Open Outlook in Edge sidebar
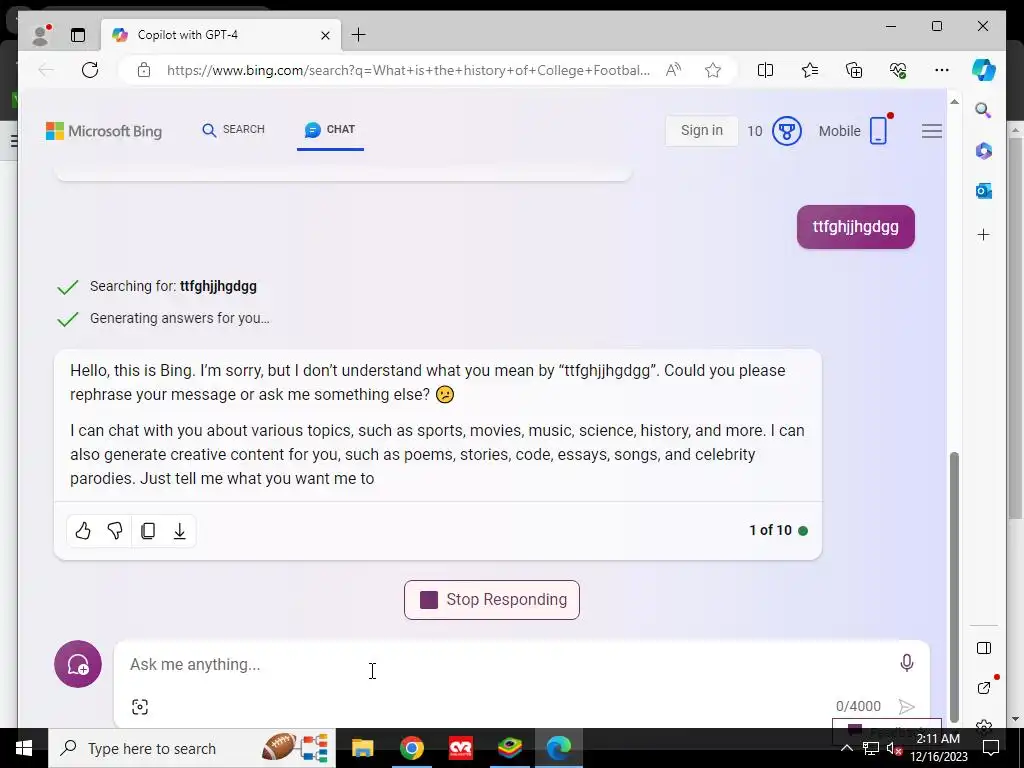 point(984,191)
